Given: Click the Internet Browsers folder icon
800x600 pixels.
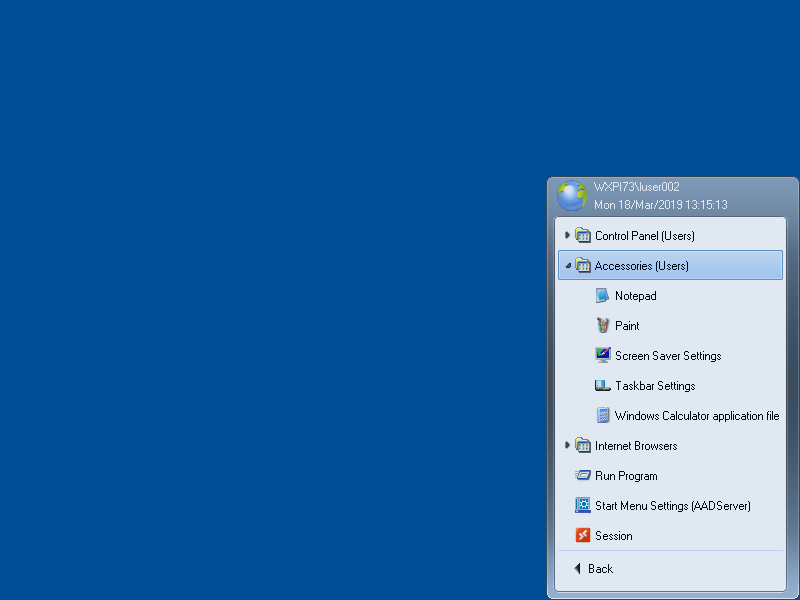Looking at the screenshot, I should pyautogui.click(x=583, y=446).
